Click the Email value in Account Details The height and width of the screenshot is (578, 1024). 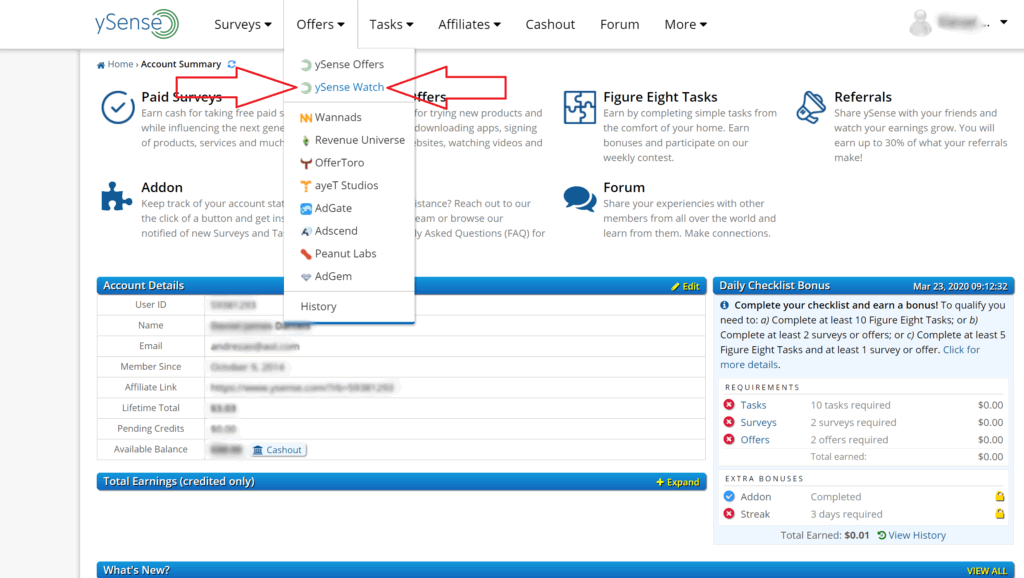point(255,347)
